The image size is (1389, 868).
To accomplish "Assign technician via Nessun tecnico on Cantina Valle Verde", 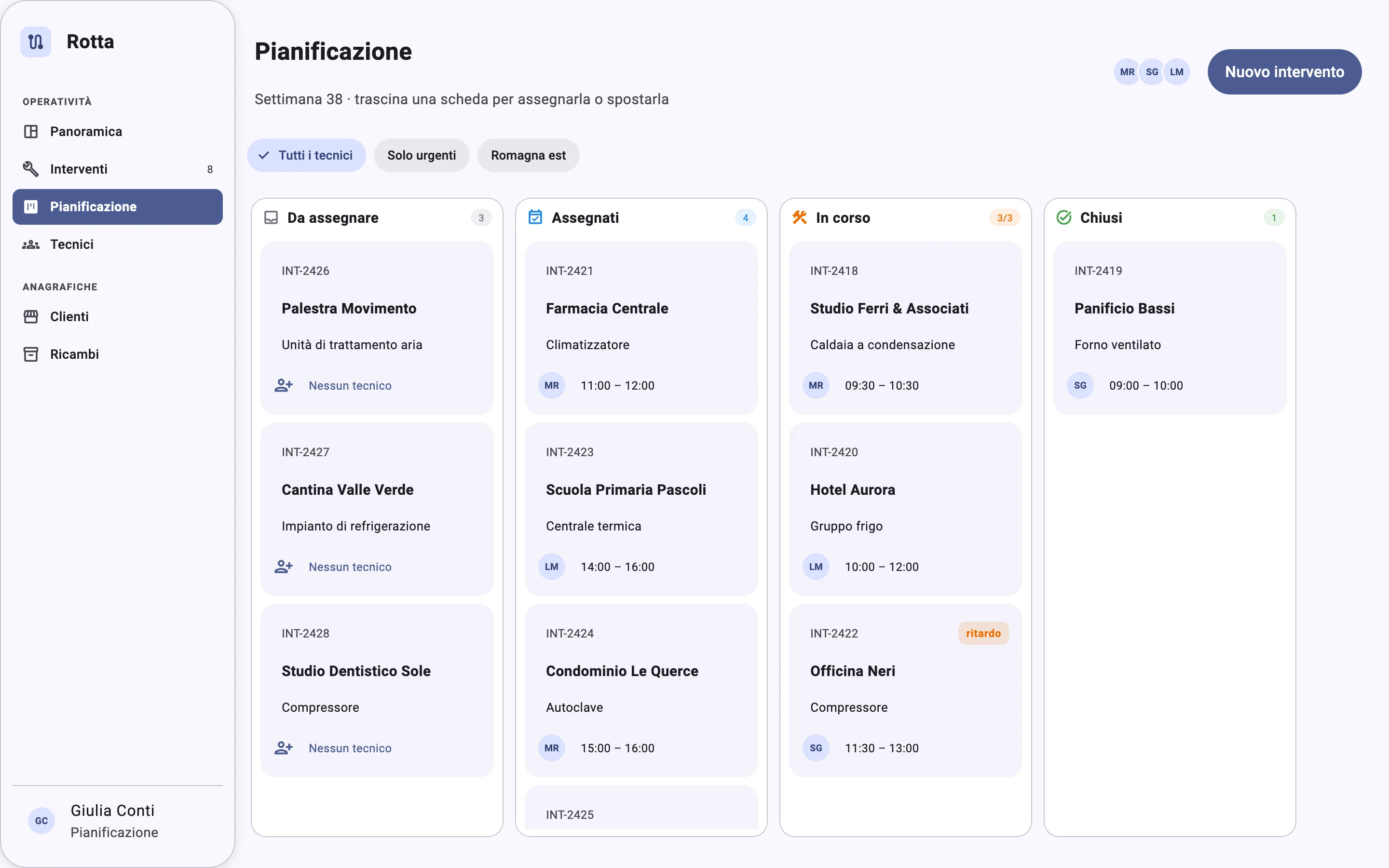I will click(350, 567).
